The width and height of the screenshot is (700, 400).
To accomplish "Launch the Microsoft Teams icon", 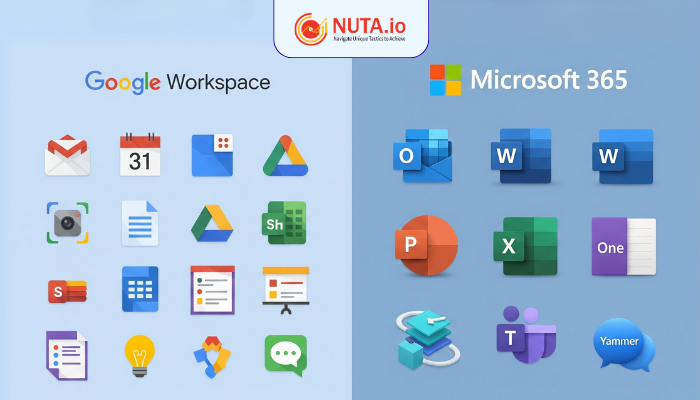I will (526, 335).
